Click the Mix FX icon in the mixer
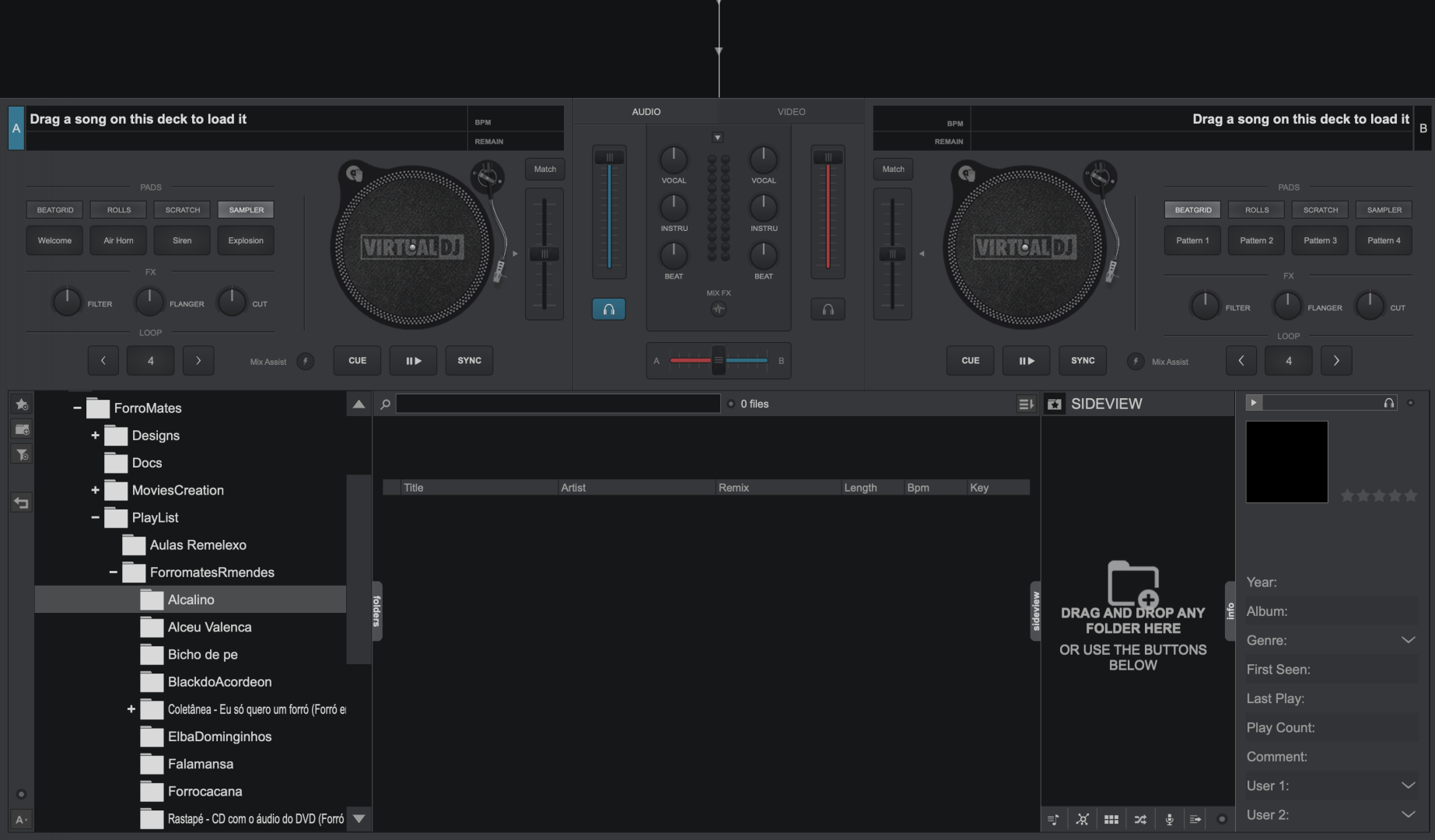Screen dimensions: 1435x840 (x=719, y=310)
